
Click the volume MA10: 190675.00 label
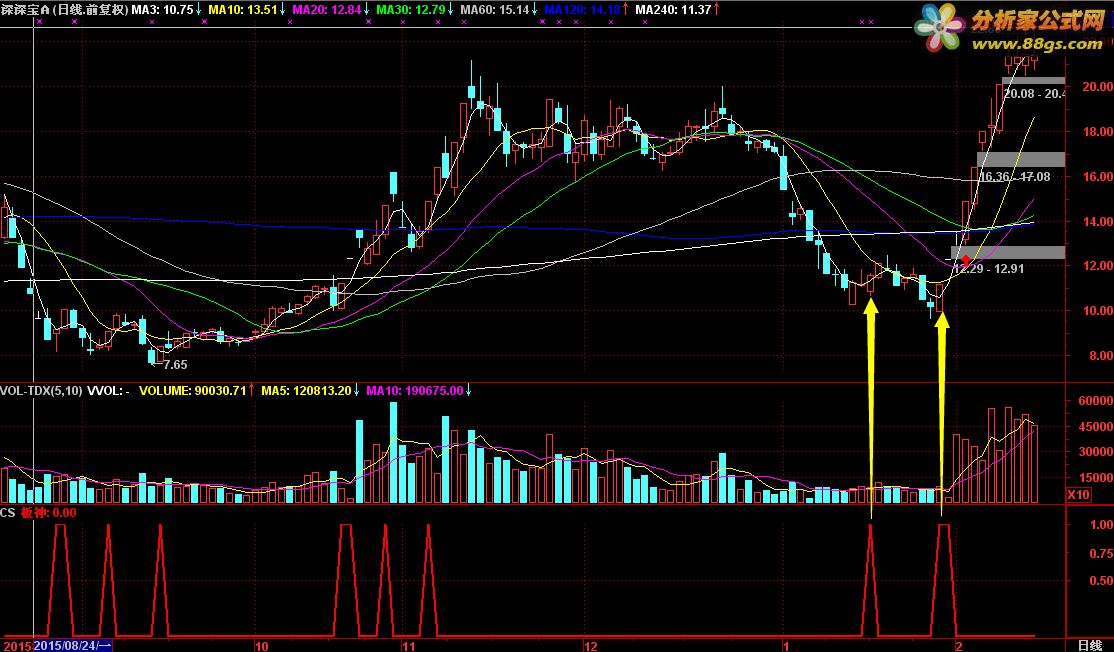pyautogui.click(x=416, y=391)
